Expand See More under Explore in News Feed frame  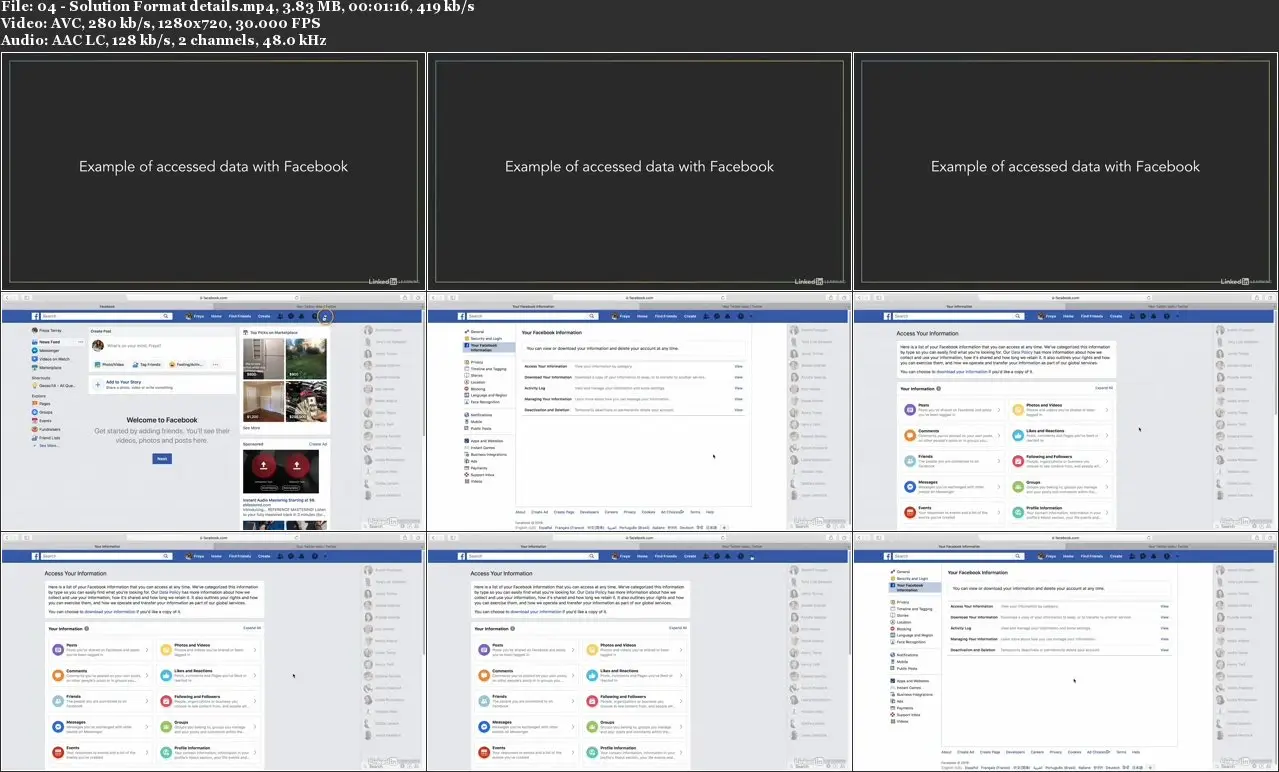click(47, 446)
